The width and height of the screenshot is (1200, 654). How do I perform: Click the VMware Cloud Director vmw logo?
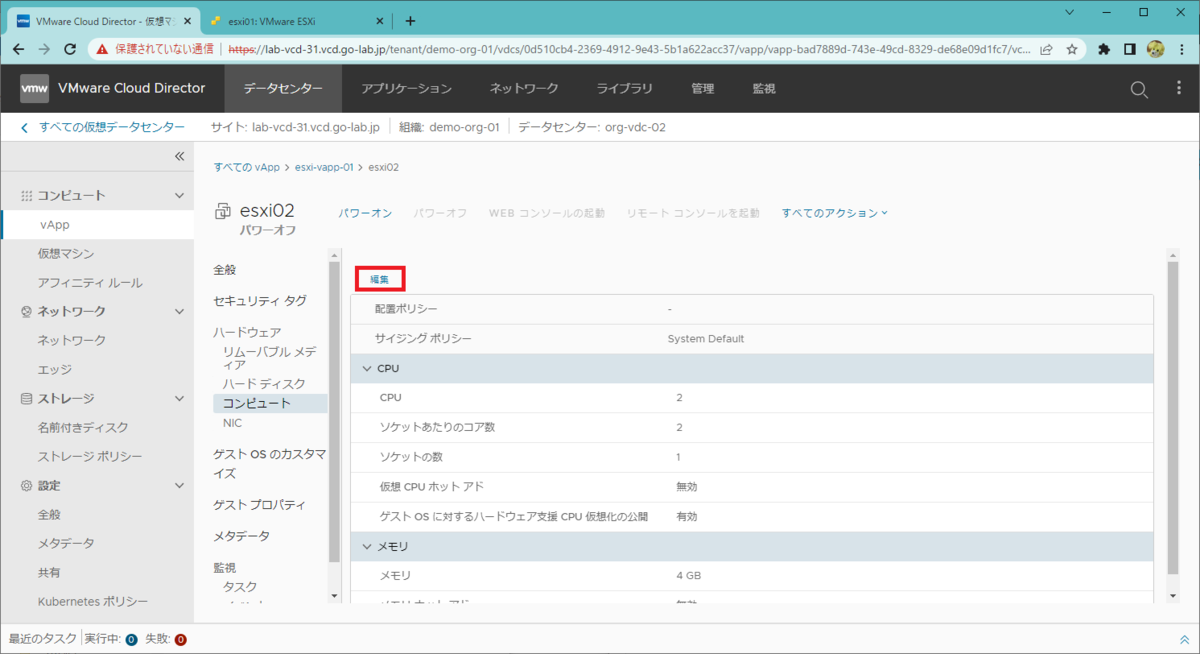click(34, 89)
